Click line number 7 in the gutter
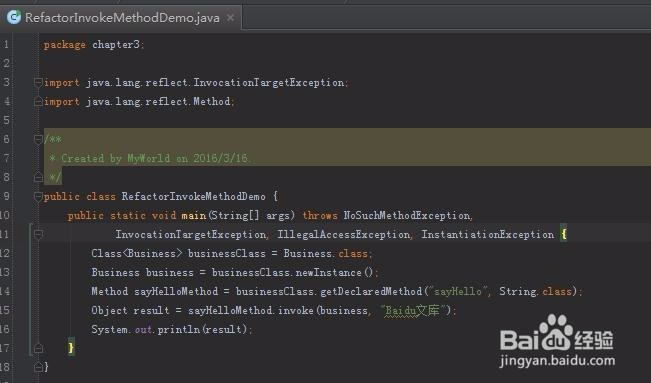This screenshot has width=651, height=383. pos(5,158)
